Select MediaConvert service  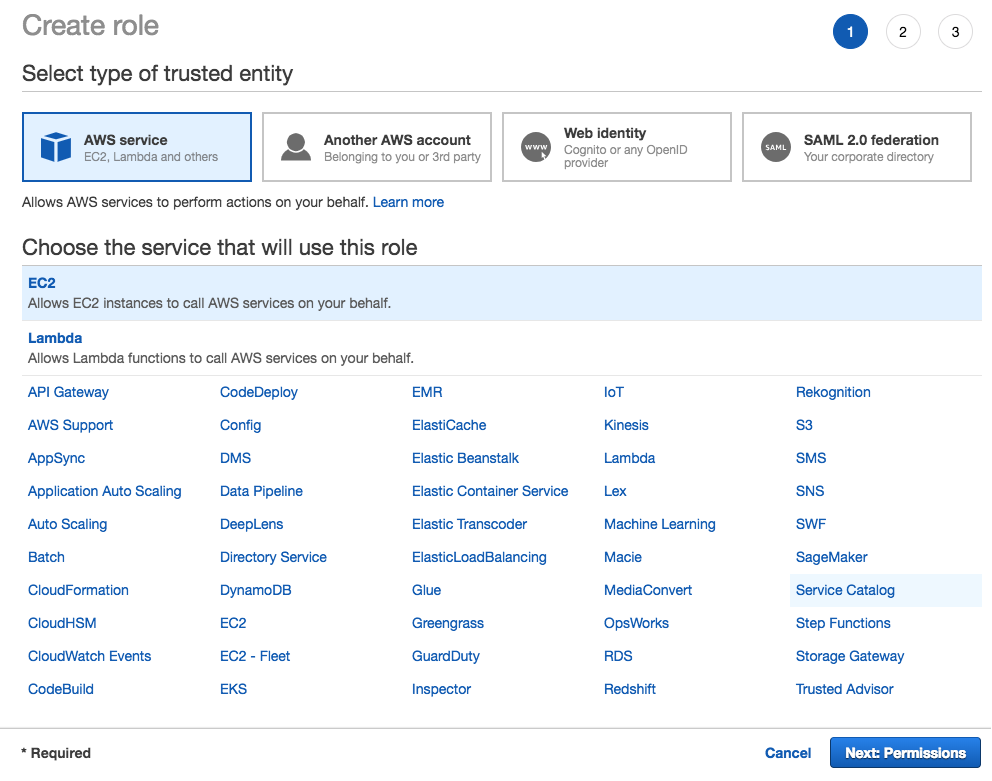click(648, 590)
